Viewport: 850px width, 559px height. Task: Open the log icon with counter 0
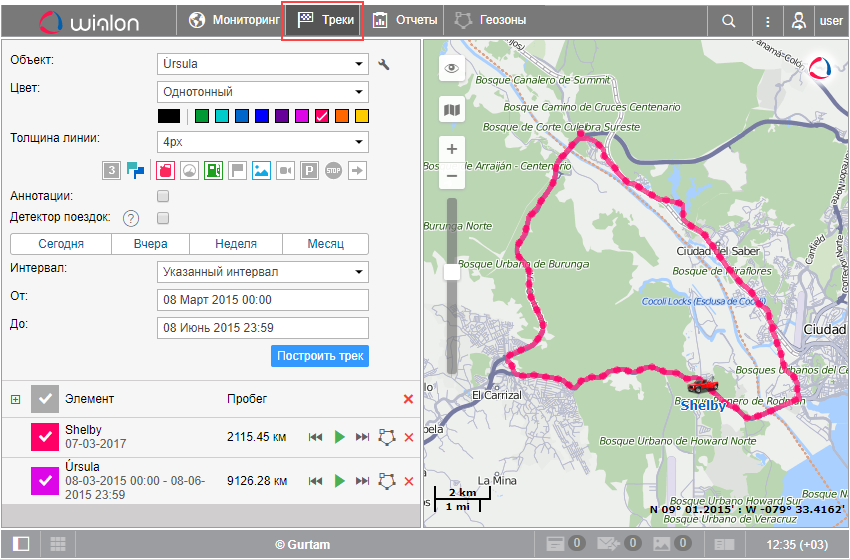(x=565, y=544)
